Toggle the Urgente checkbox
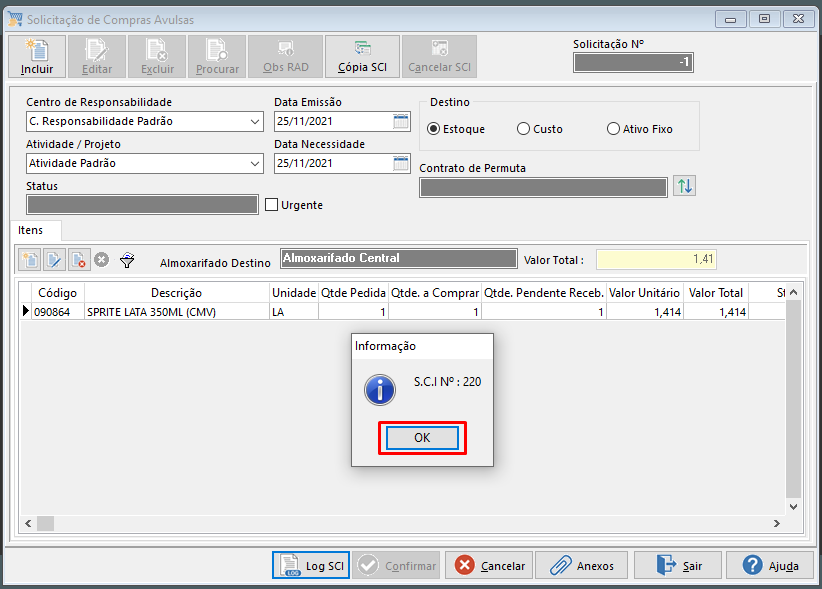The width and height of the screenshot is (822, 589). tap(271, 204)
